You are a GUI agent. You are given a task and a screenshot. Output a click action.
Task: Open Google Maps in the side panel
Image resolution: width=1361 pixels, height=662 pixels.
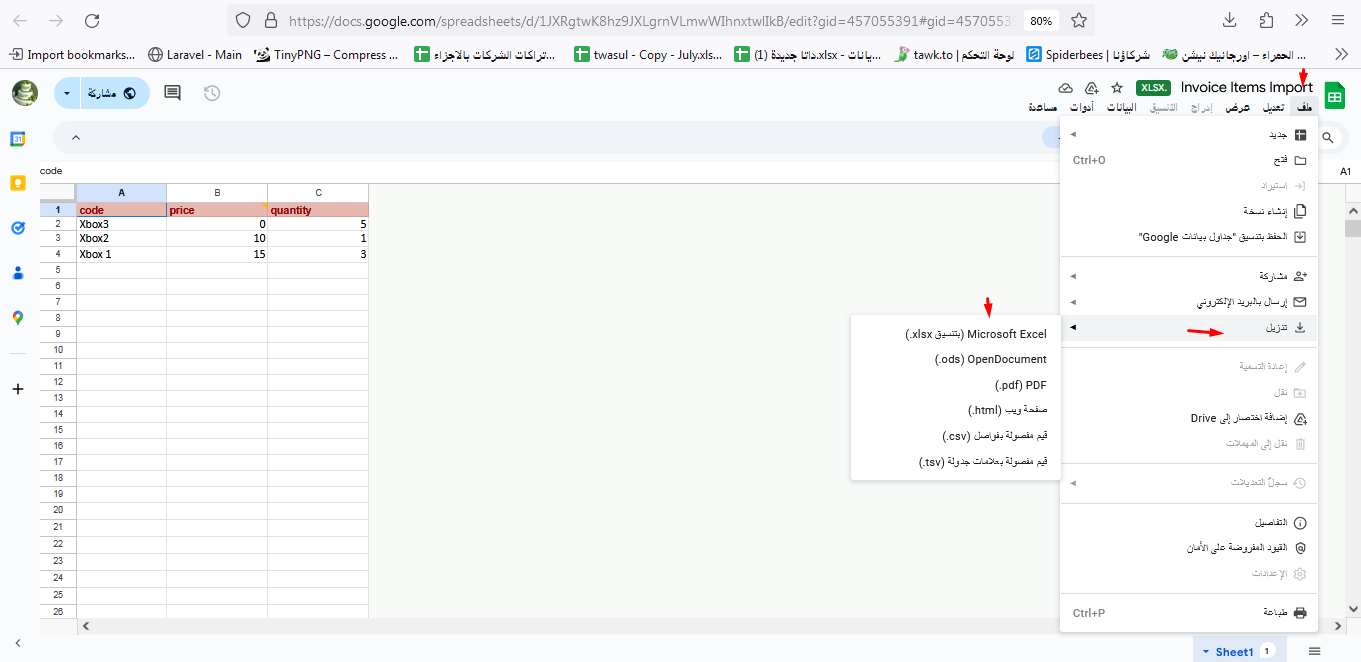tap(17, 317)
